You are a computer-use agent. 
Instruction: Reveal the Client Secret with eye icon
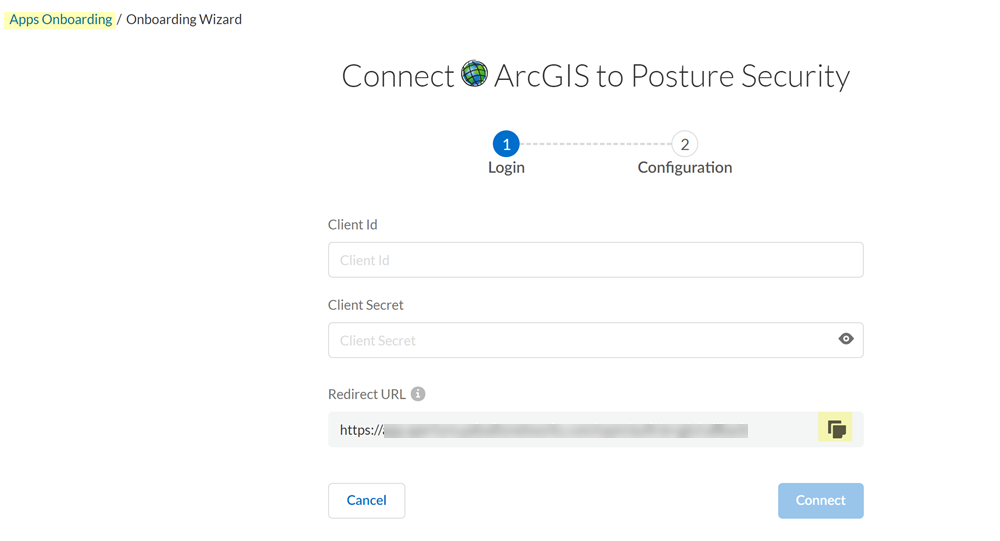[x=846, y=339]
